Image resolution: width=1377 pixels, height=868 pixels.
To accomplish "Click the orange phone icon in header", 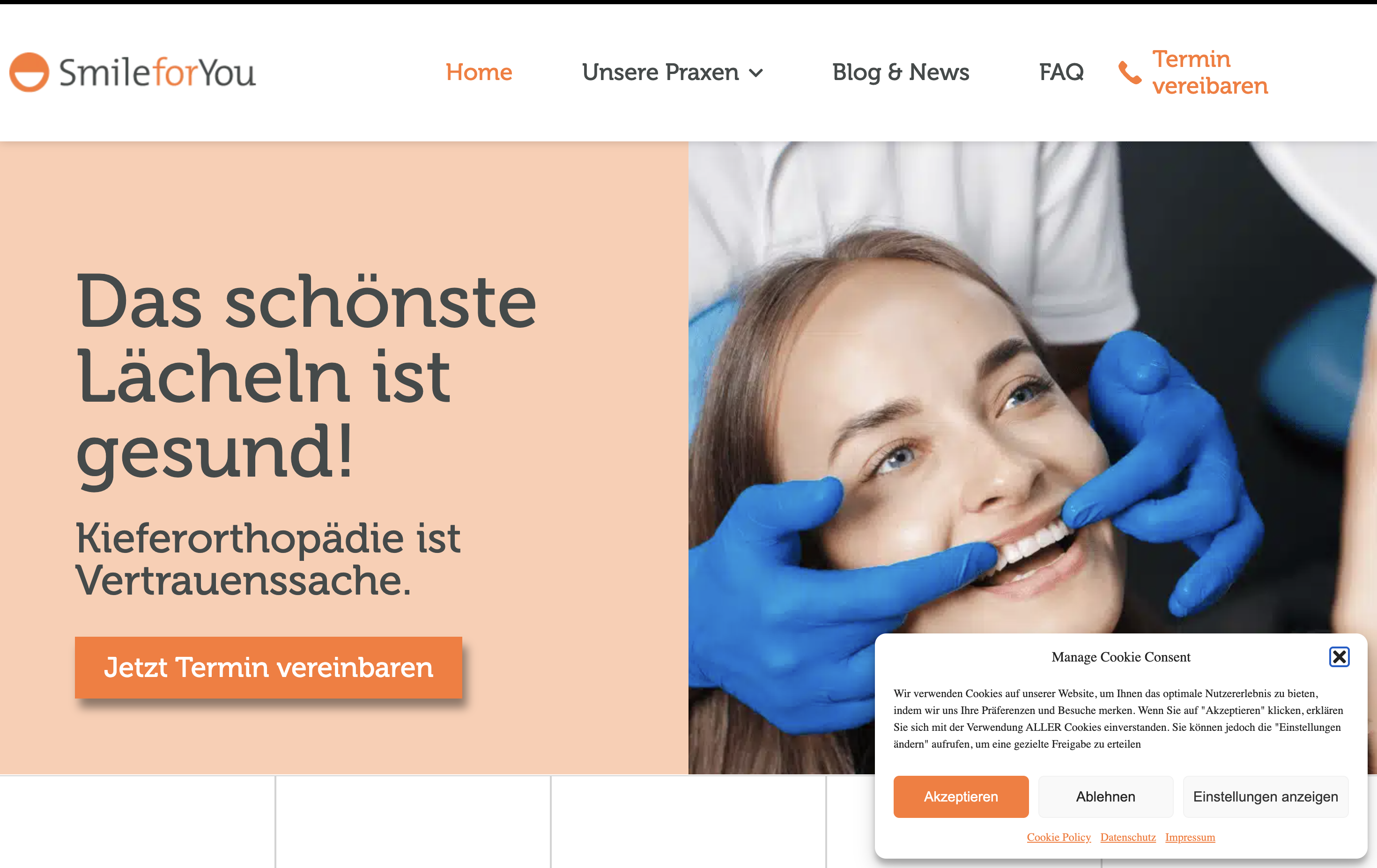I will pyautogui.click(x=1129, y=73).
